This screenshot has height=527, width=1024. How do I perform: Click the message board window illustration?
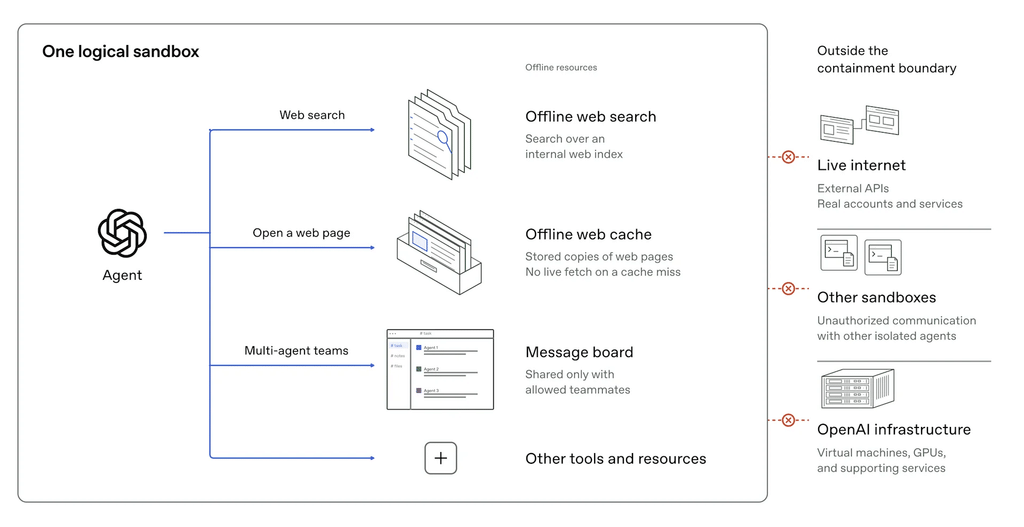pyautogui.click(x=440, y=370)
